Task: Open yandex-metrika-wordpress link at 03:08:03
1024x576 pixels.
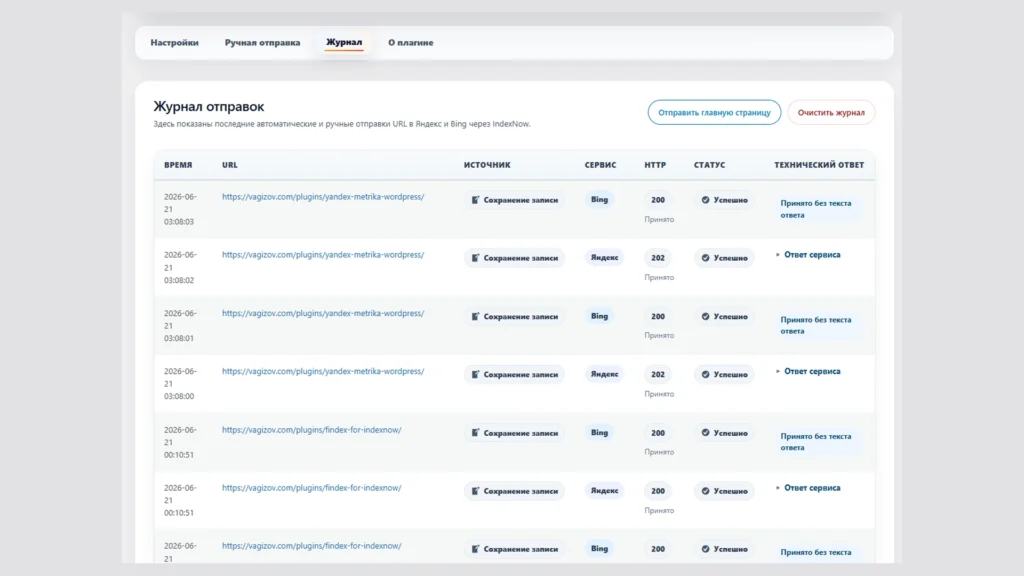Action: [323, 197]
